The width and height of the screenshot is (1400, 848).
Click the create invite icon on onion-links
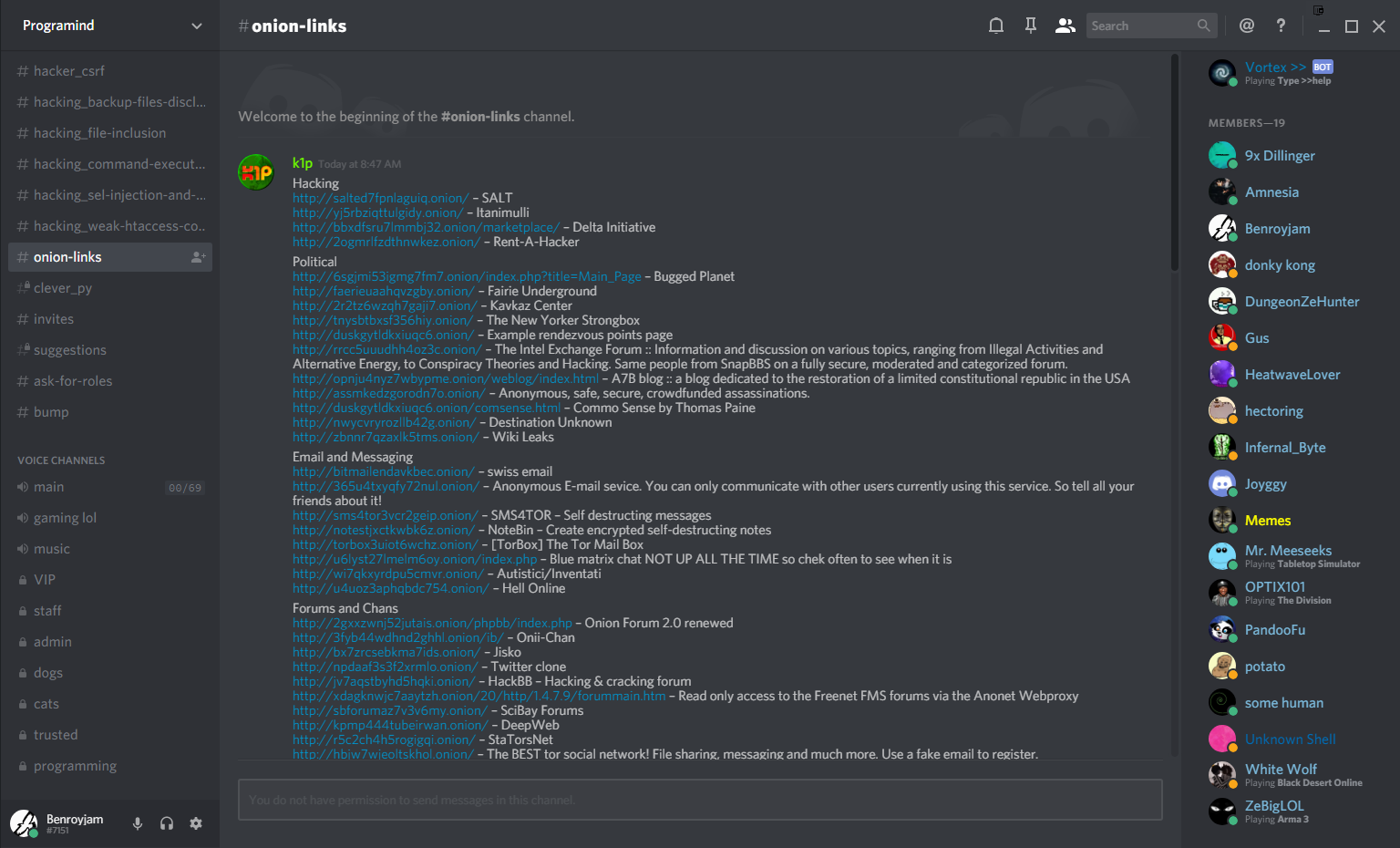(198, 257)
